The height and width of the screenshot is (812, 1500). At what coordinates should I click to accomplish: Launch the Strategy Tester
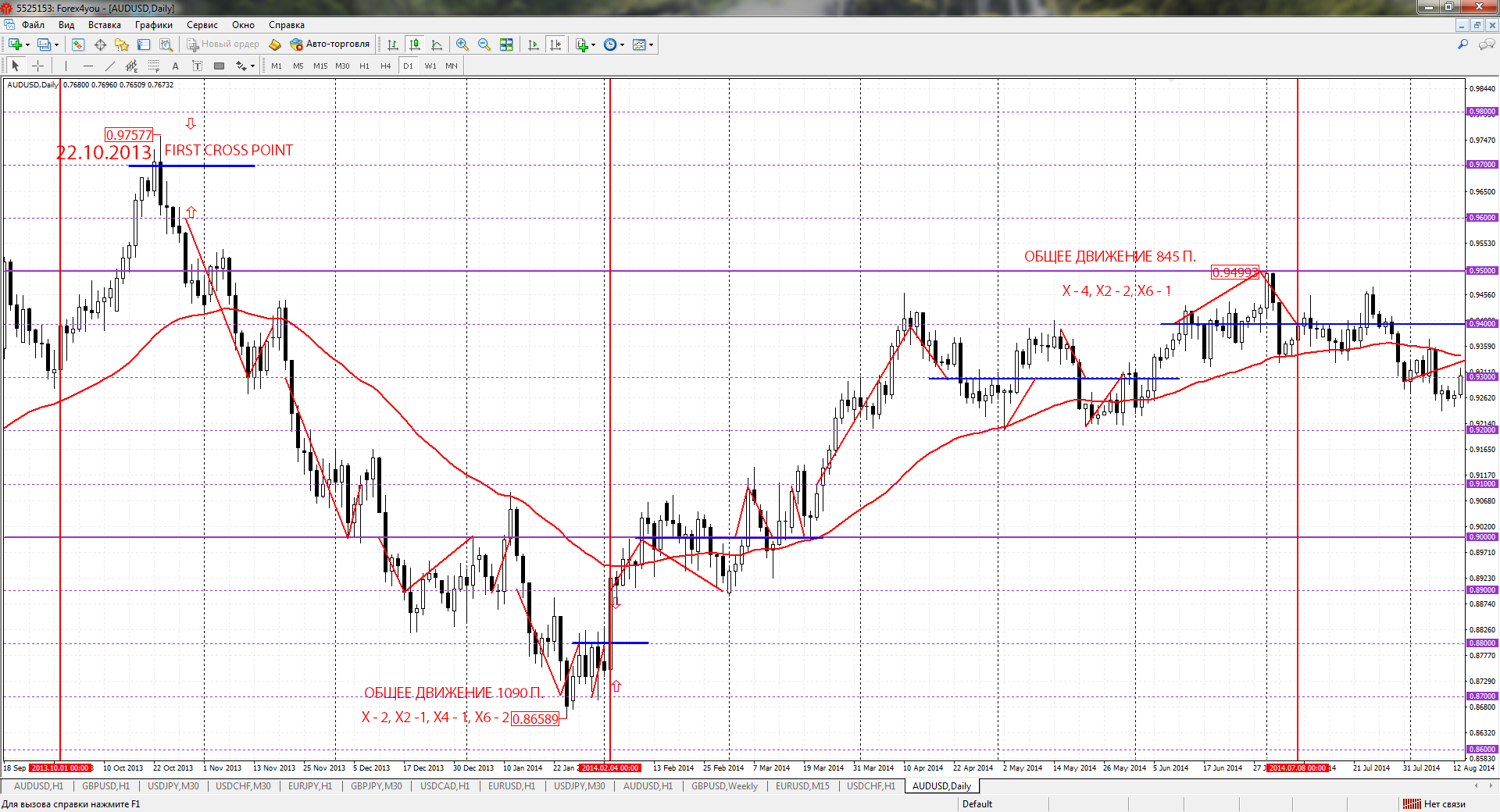tap(166, 45)
